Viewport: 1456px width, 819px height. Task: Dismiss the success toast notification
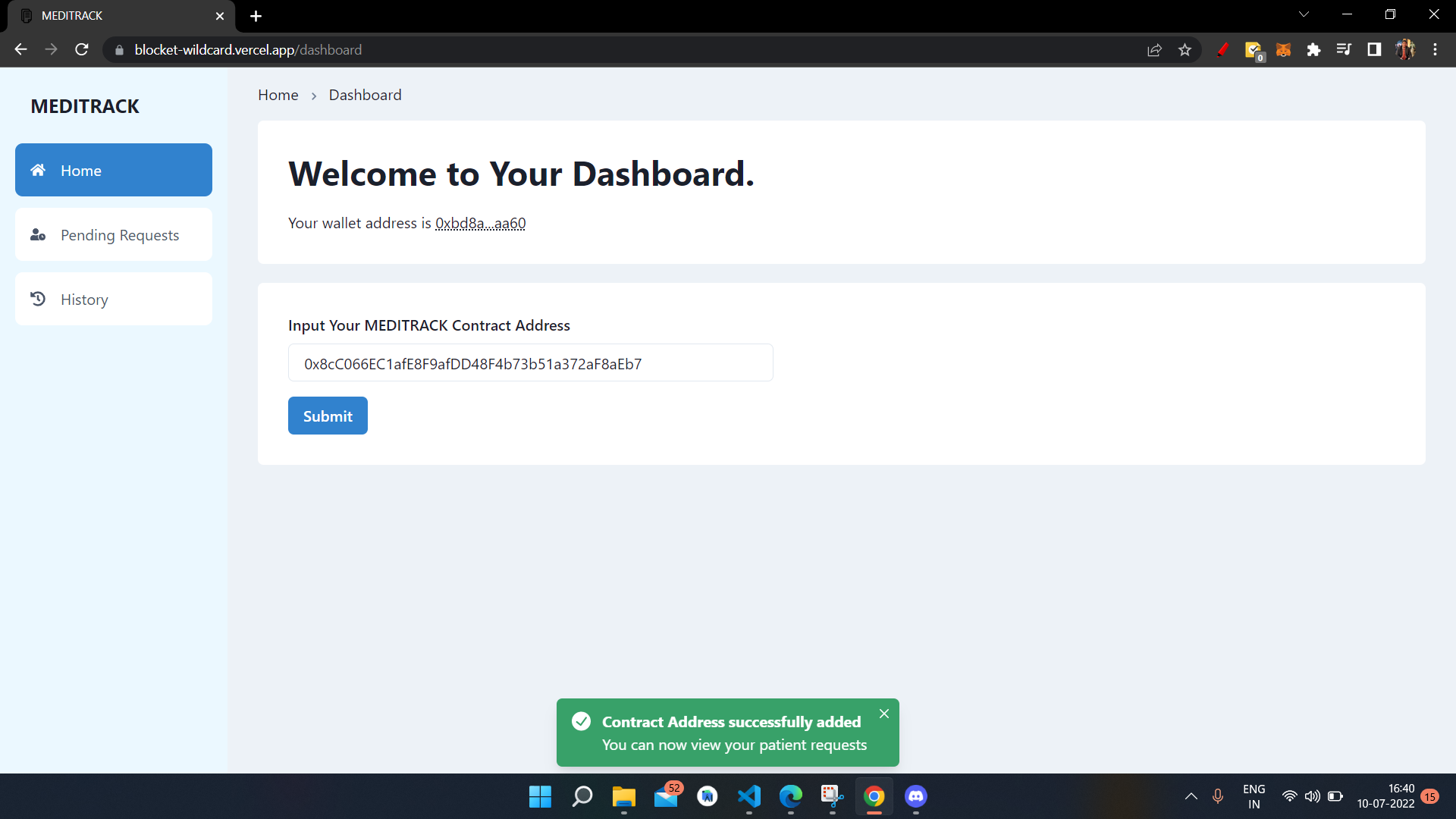click(x=884, y=714)
